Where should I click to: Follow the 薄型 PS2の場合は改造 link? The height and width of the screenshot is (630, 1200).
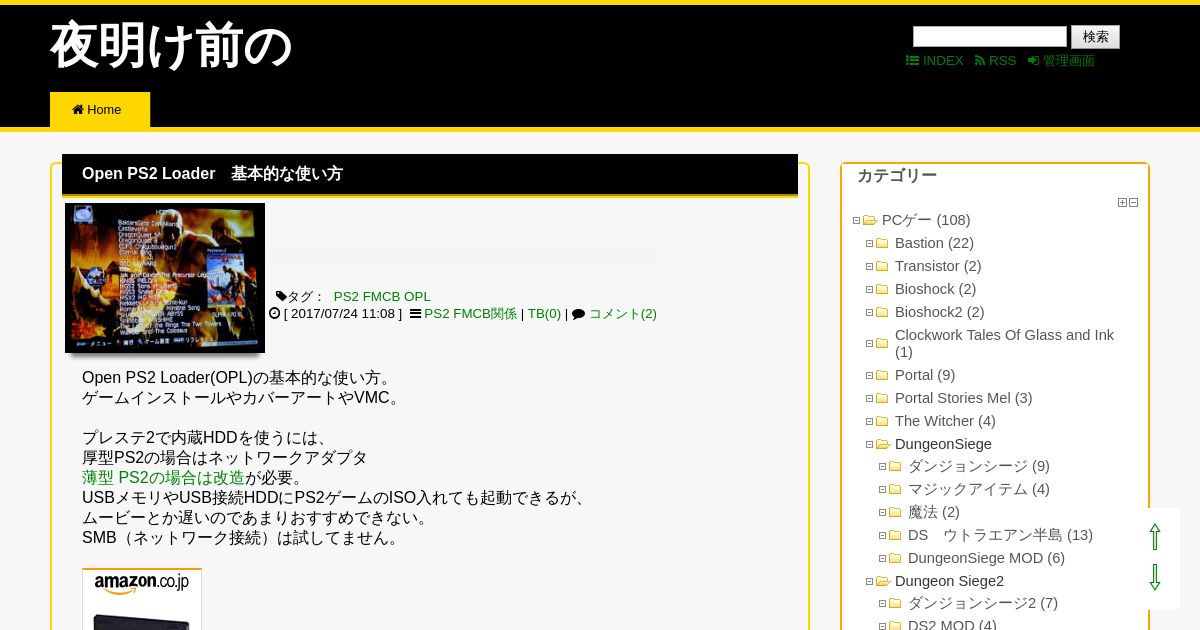pos(163,478)
